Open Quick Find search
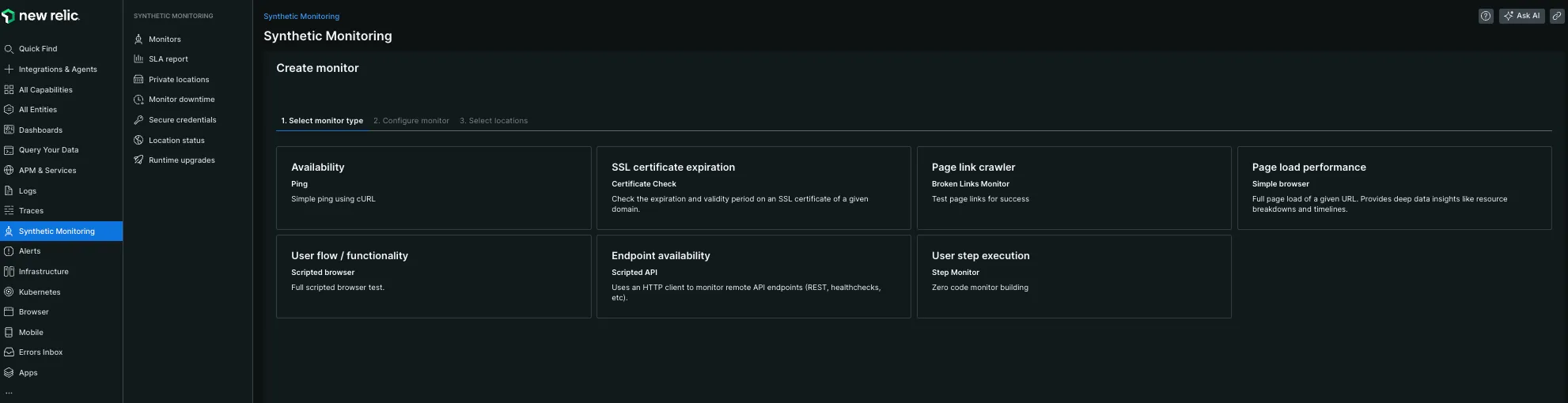This screenshot has height=403, width=1568. [37, 49]
